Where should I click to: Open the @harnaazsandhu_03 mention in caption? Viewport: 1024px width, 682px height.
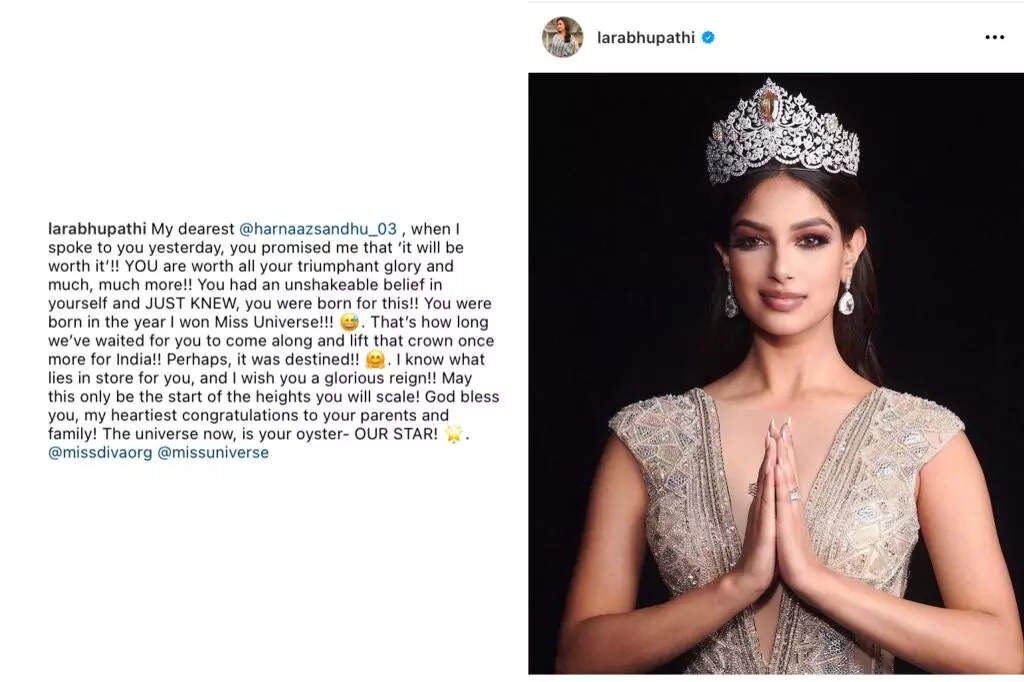tap(318, 229)
